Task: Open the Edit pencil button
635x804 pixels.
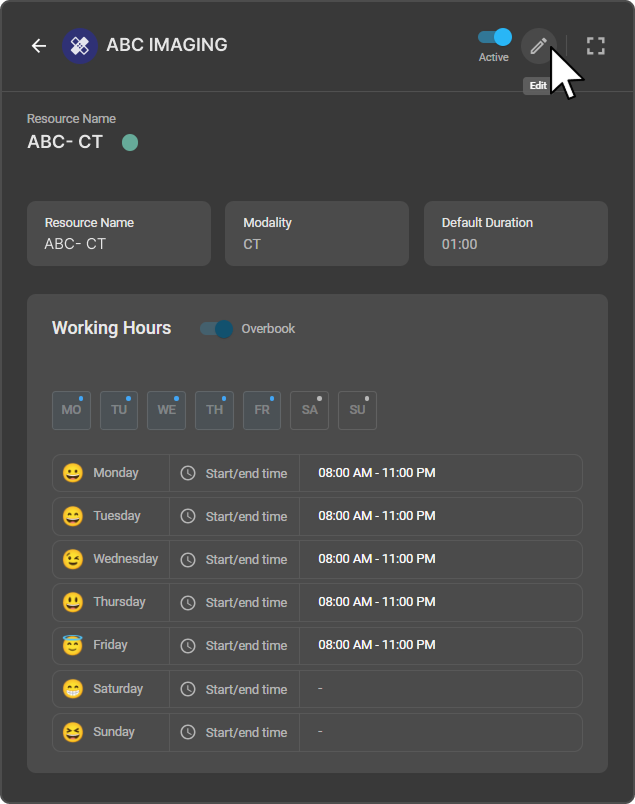Action: tap(539, 46)
